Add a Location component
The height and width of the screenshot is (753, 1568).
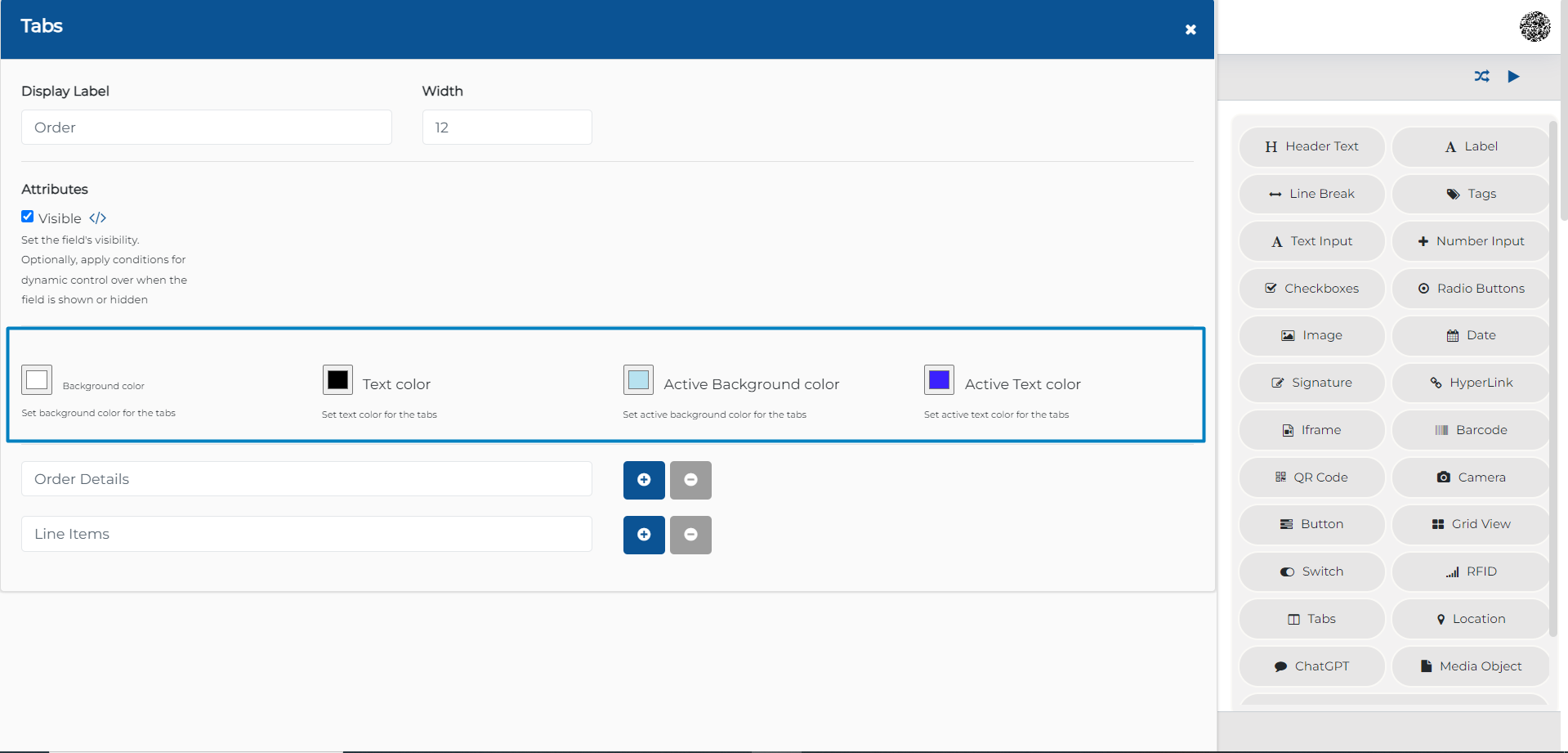click(x=1470, y=619)
